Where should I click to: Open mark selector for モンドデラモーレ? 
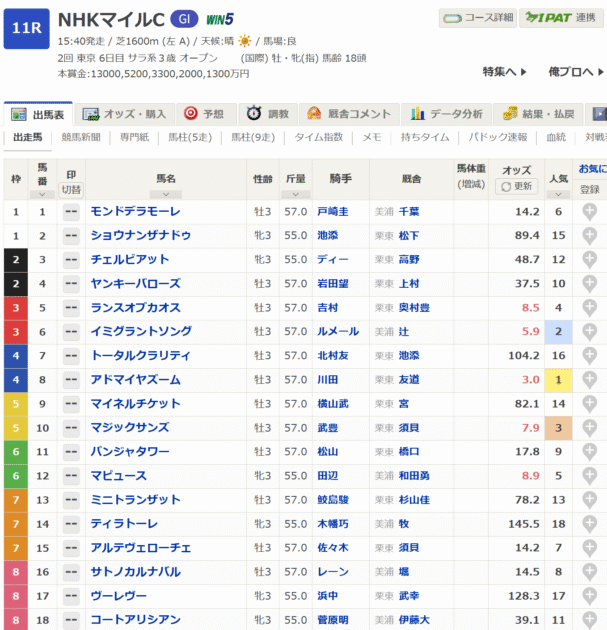[x=71, y=212]
